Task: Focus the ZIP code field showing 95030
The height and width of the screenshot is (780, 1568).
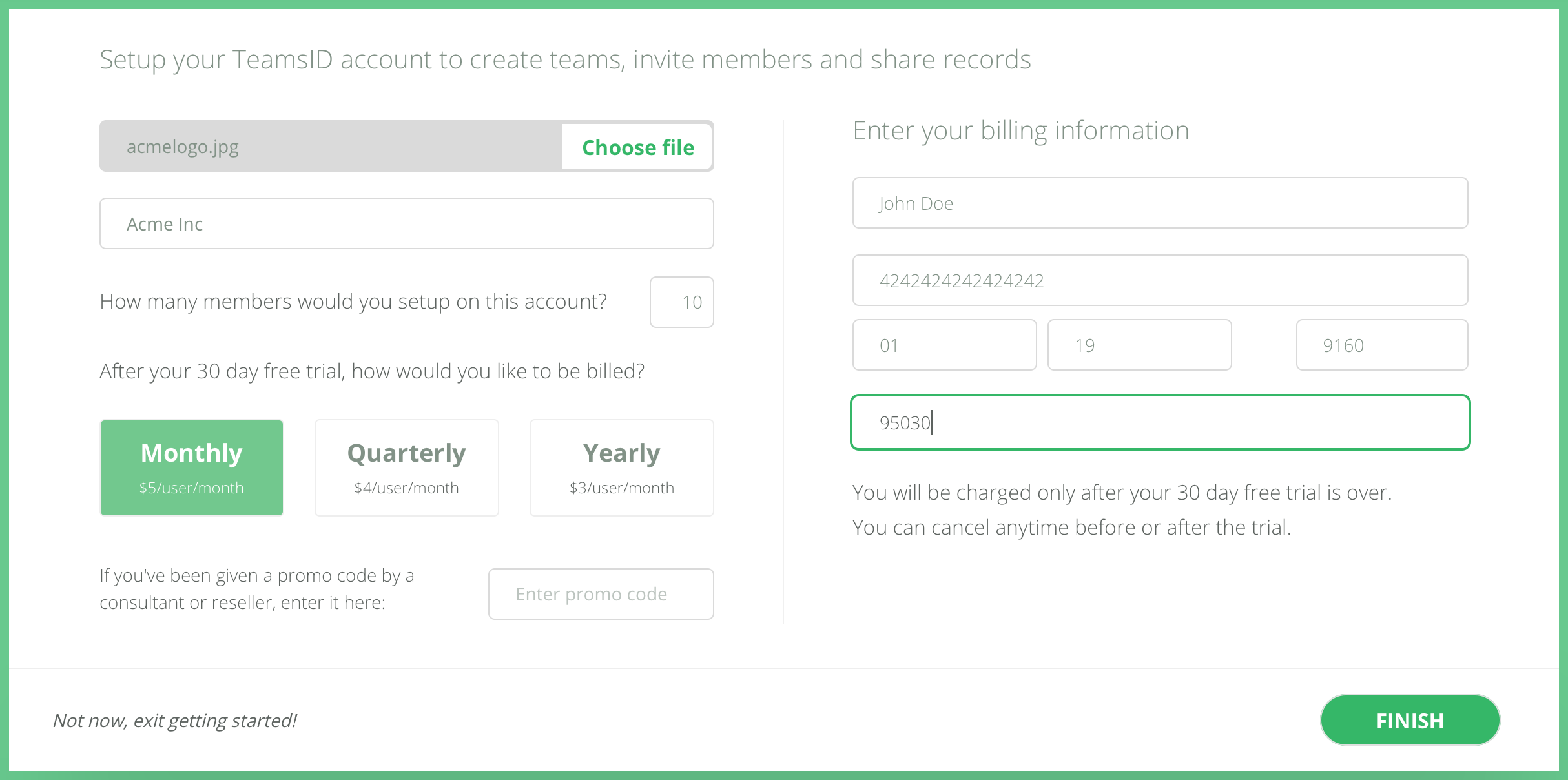Action: point(1159,423)
